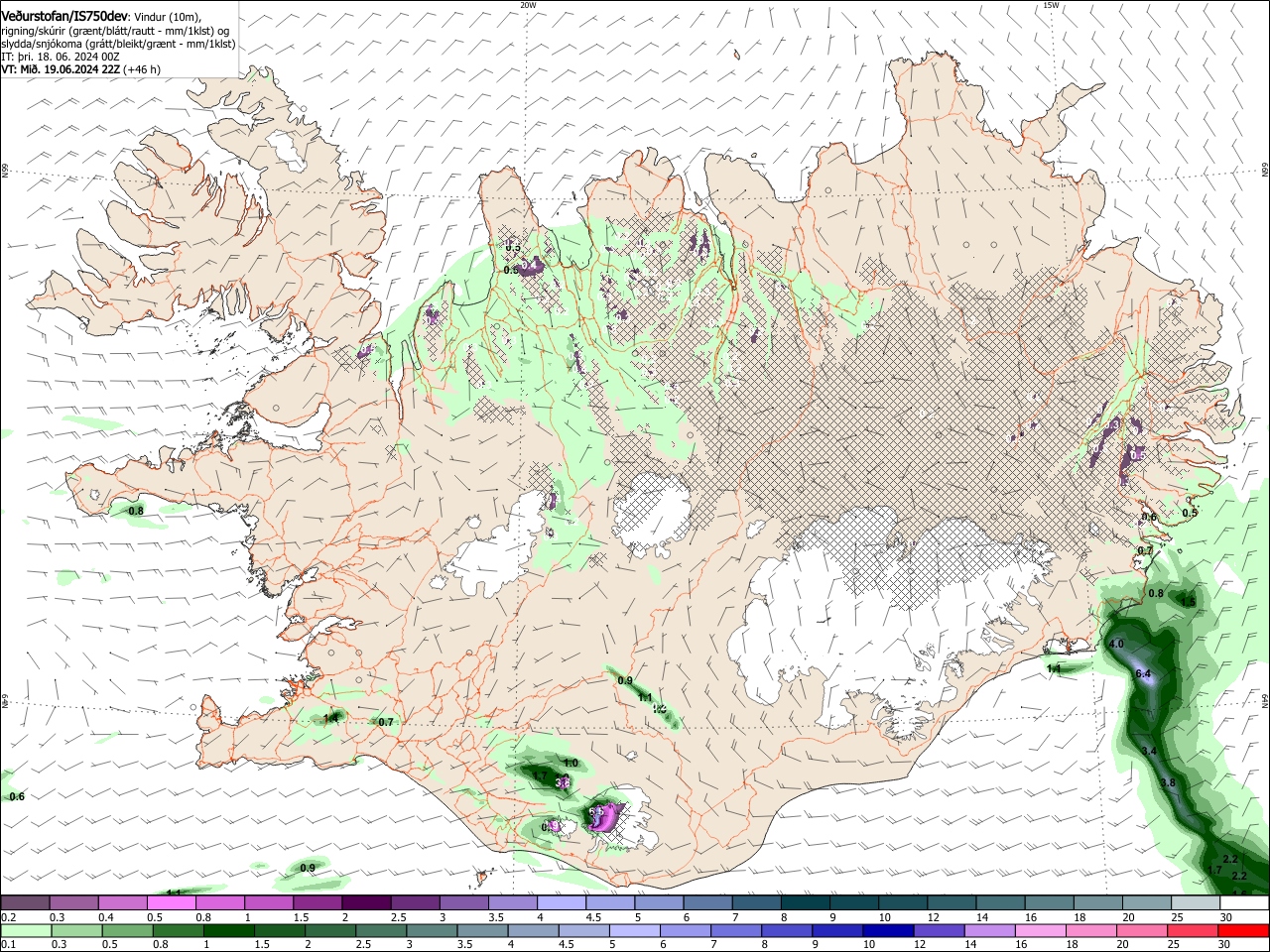Click the '0.2' label in the upper legend row
The width and height of the screenshot is (1270, 952).
(8, 917)
